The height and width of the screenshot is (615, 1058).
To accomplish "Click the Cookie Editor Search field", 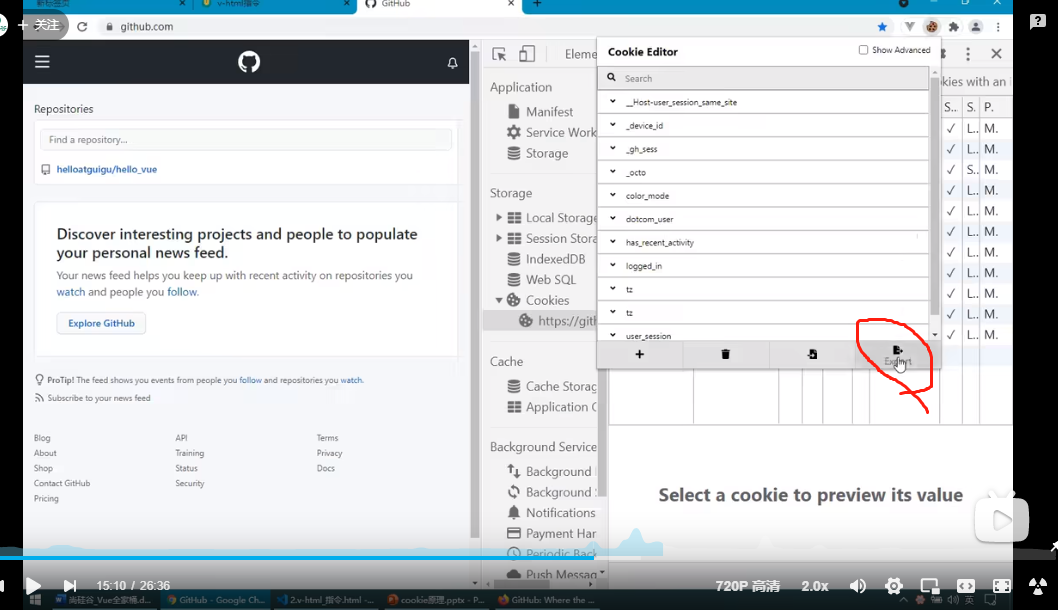I will pyautogui.click(x=763, y=78).
